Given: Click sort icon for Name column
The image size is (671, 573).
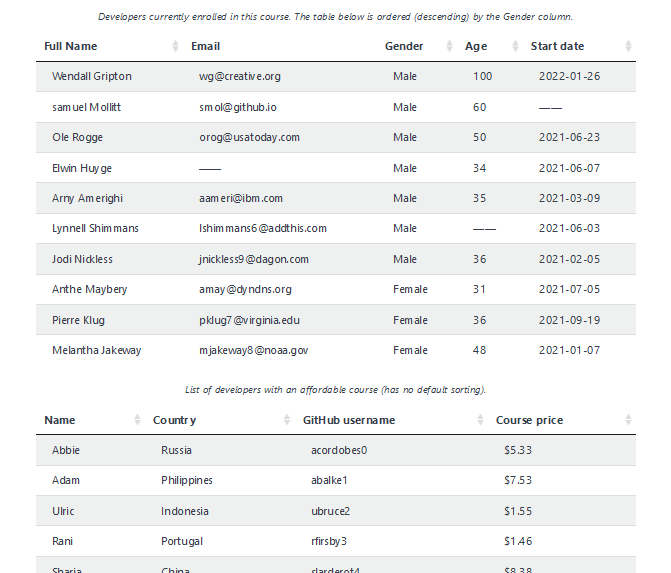Looking at the screenshot, I should pyautogui.click(x=137, y=421).
